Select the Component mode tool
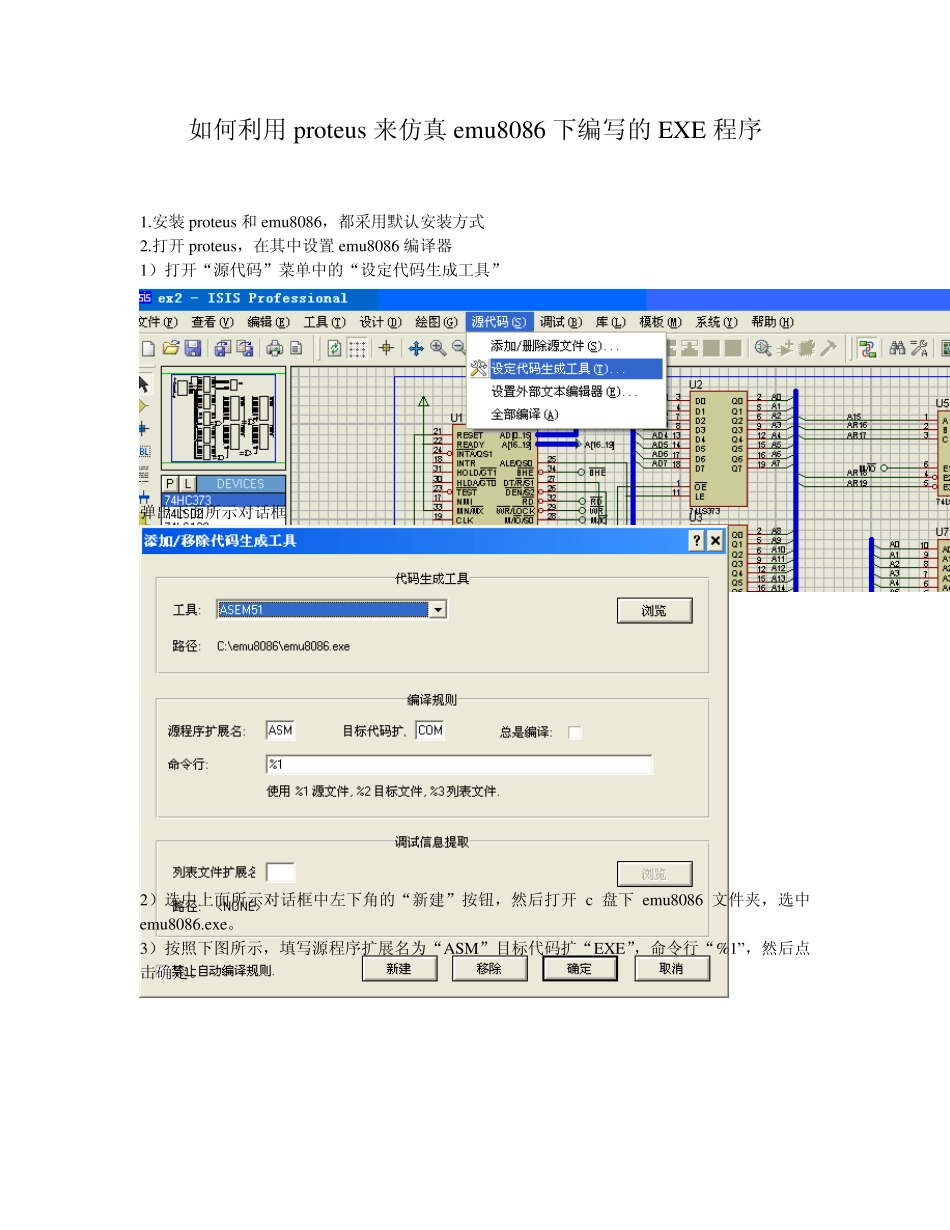Viewport: 950px width, 1230px height. (144, 406)
